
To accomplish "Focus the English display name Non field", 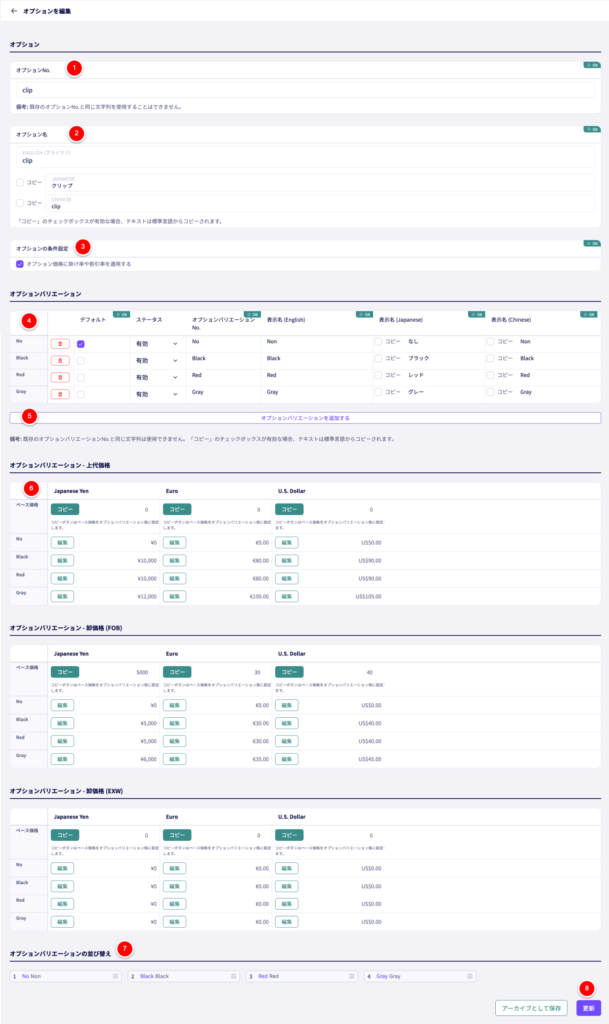I will point(317,342).
